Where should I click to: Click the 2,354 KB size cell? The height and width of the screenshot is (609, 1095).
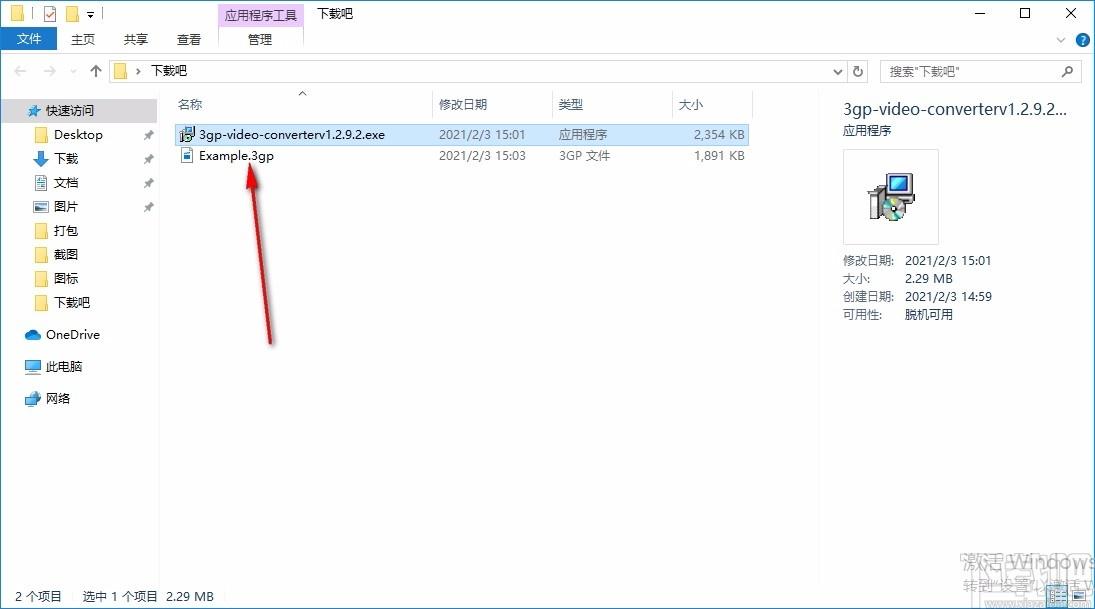tap(719, 135)
